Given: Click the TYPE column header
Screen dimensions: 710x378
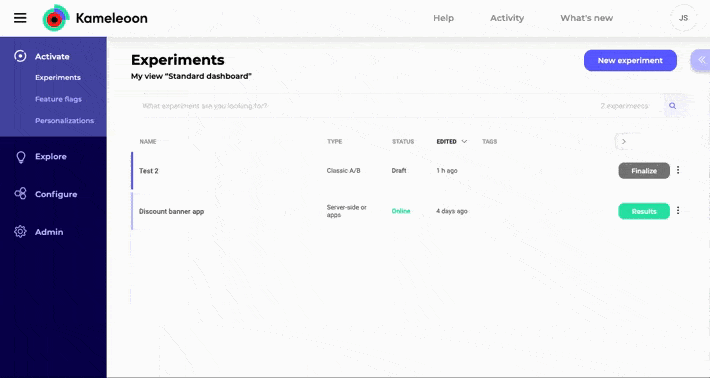Looking at the screenshot, I should pyautogui.click(x=335, y=142).
